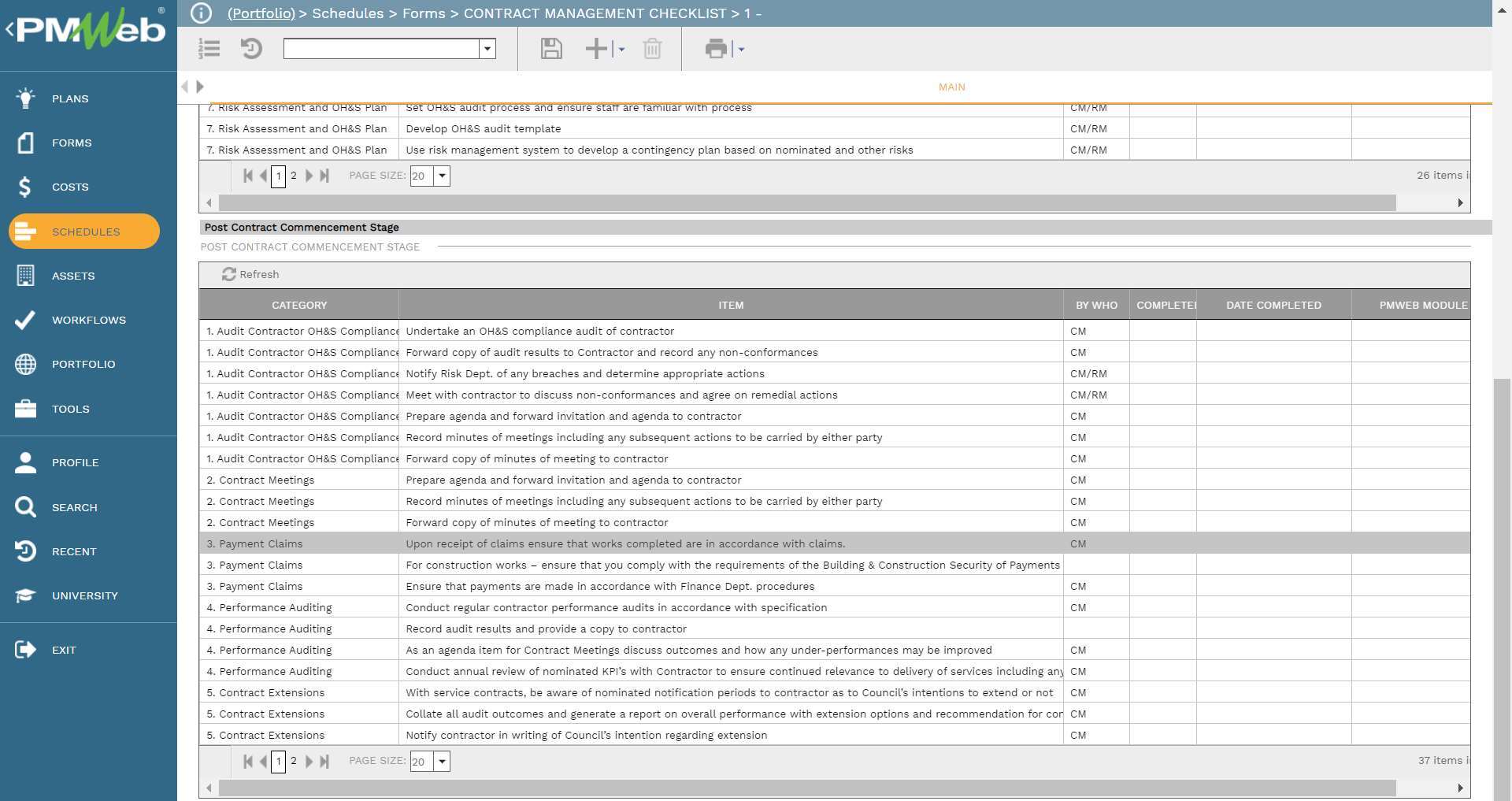Open page 2 in upper grid pager
1512x801 pixels.
click(x=294, y=176)
